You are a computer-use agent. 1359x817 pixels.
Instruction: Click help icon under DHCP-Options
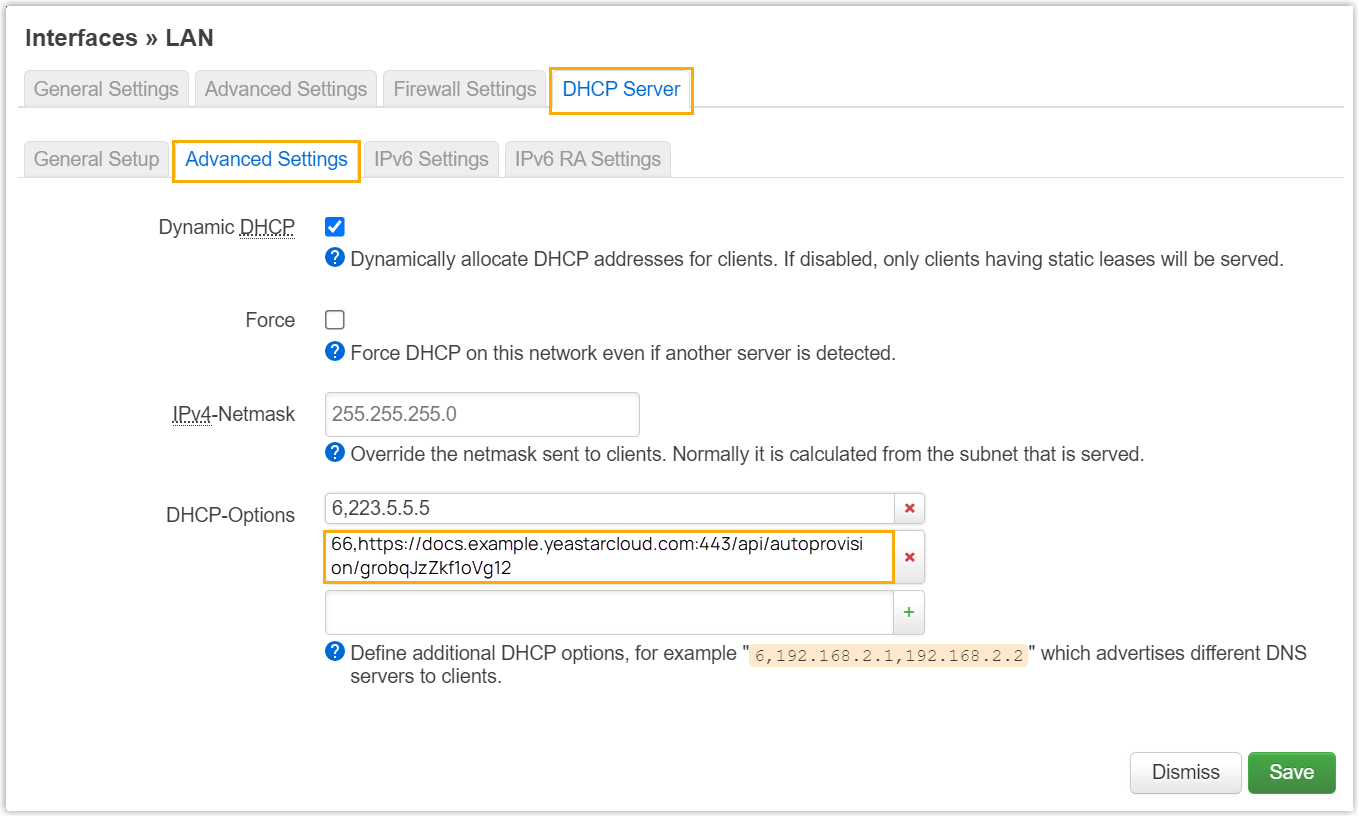point(335,652)
